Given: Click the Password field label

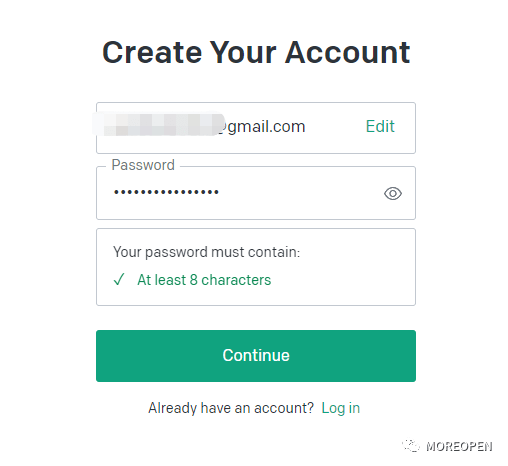Looking at the screenshot, I should pos(143,165).
